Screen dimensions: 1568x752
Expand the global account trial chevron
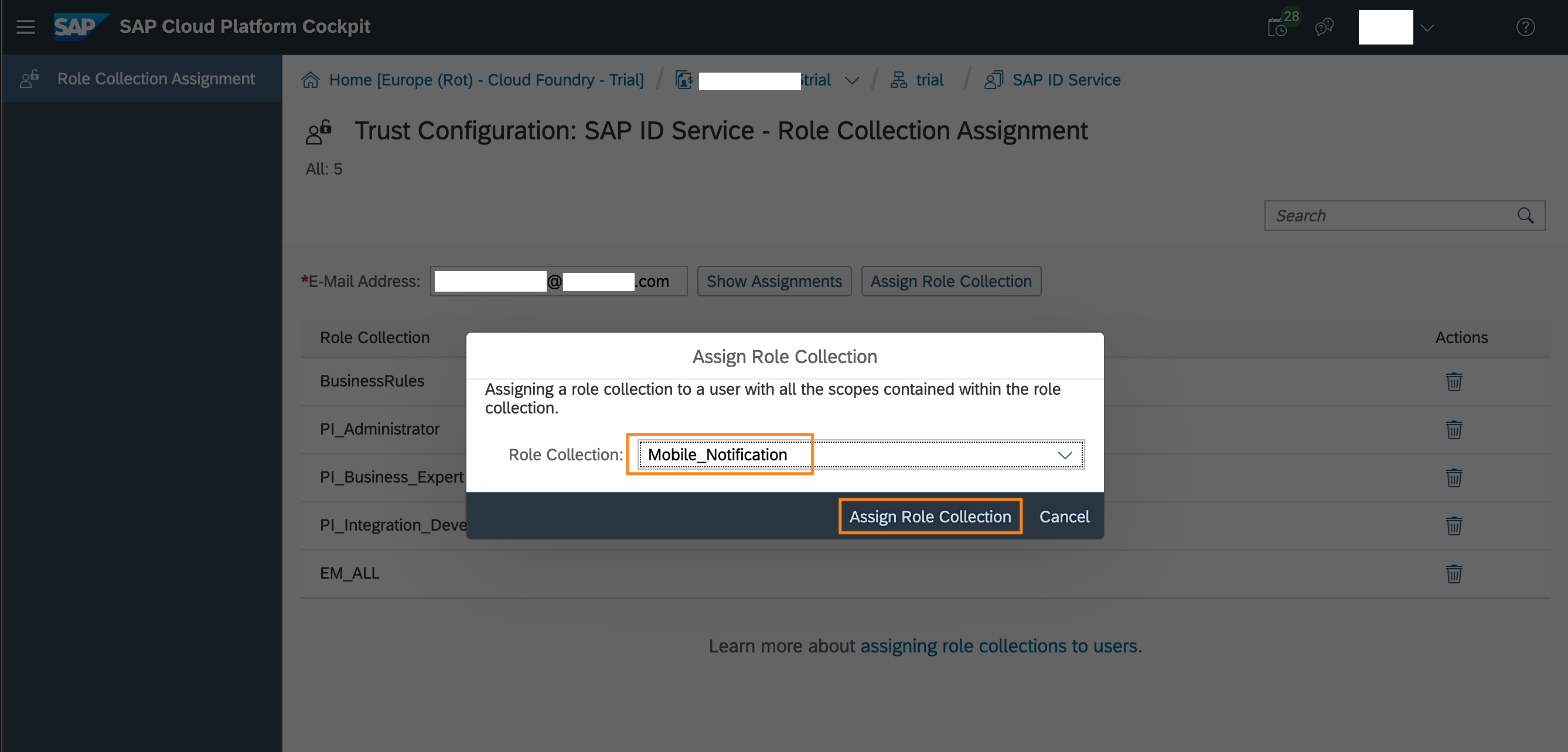point(852,80)
